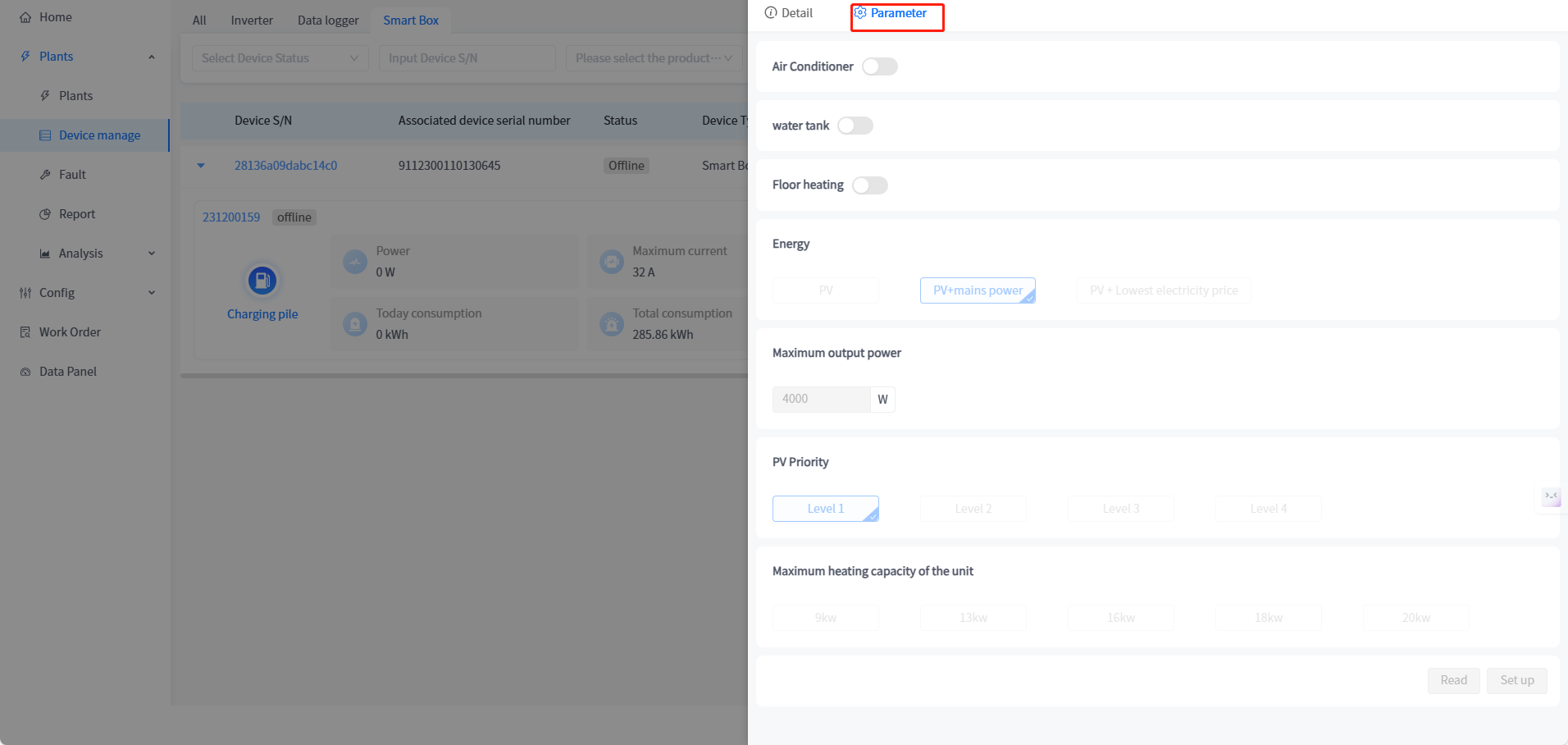The width and height of the screenshot is (1568, 745).
Task: Click the Device manage list icon
Action: [45, 135]
